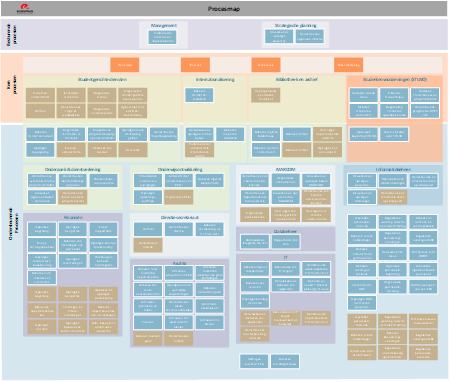Screen dimensions: 450x382
Task: Click the Bibliotheek en archief heading
Action: coord(297,79)
